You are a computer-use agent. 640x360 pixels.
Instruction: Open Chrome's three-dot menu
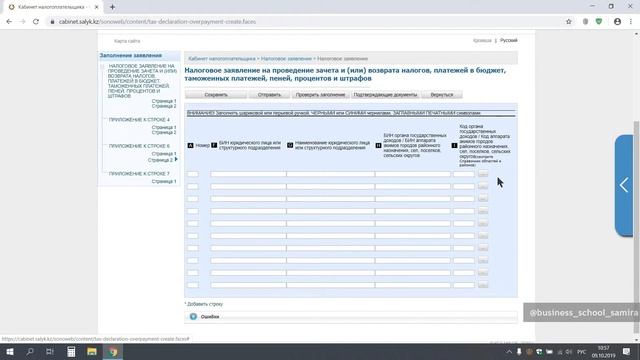pos(631,22)
